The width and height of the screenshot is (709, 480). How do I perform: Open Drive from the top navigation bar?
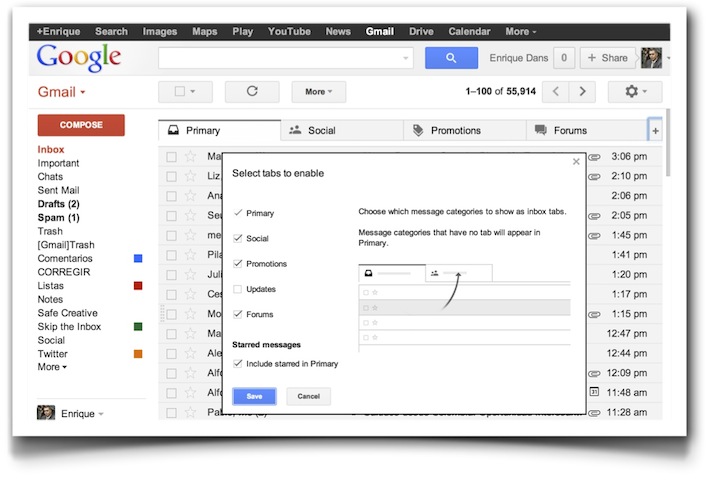click(x=421, y=31)
